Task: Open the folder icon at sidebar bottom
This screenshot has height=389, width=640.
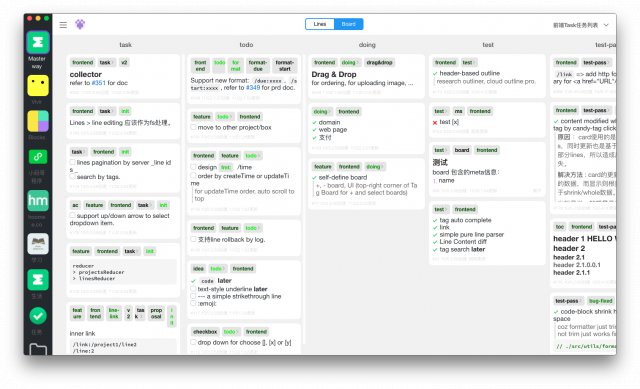Action: tap(38, 349)
